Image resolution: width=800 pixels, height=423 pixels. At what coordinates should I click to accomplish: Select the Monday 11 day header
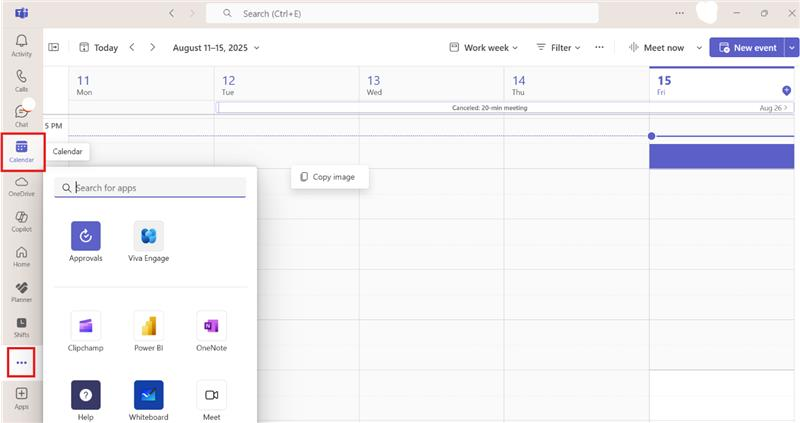point(141,84)
